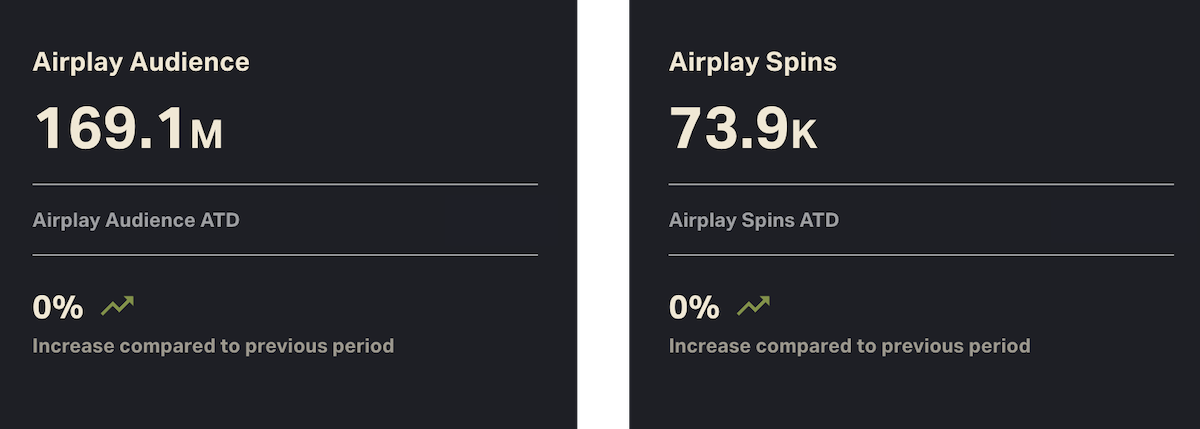This screenshot has height=429, width=1200.
Task: Click the 73.9 spins figure
Action: [x=728, y=129]
